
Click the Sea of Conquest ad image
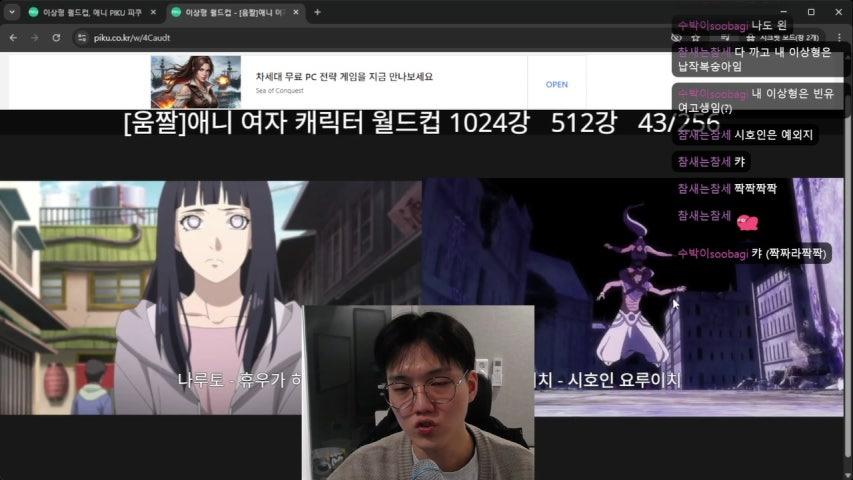196,81
